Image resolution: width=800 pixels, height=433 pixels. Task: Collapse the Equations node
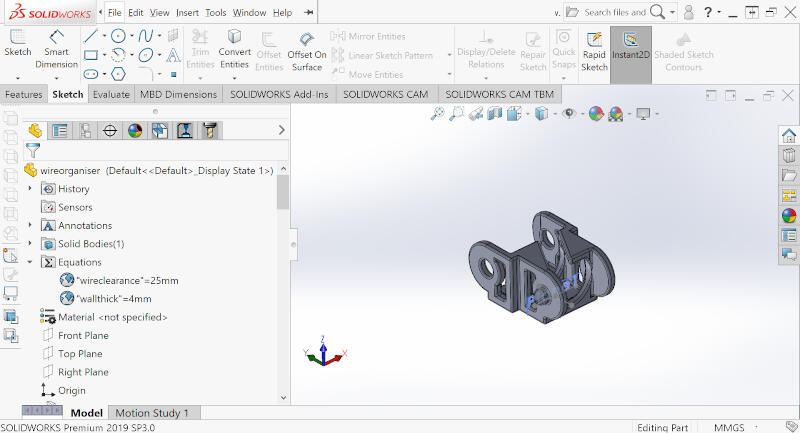click(x=30, y=262)
